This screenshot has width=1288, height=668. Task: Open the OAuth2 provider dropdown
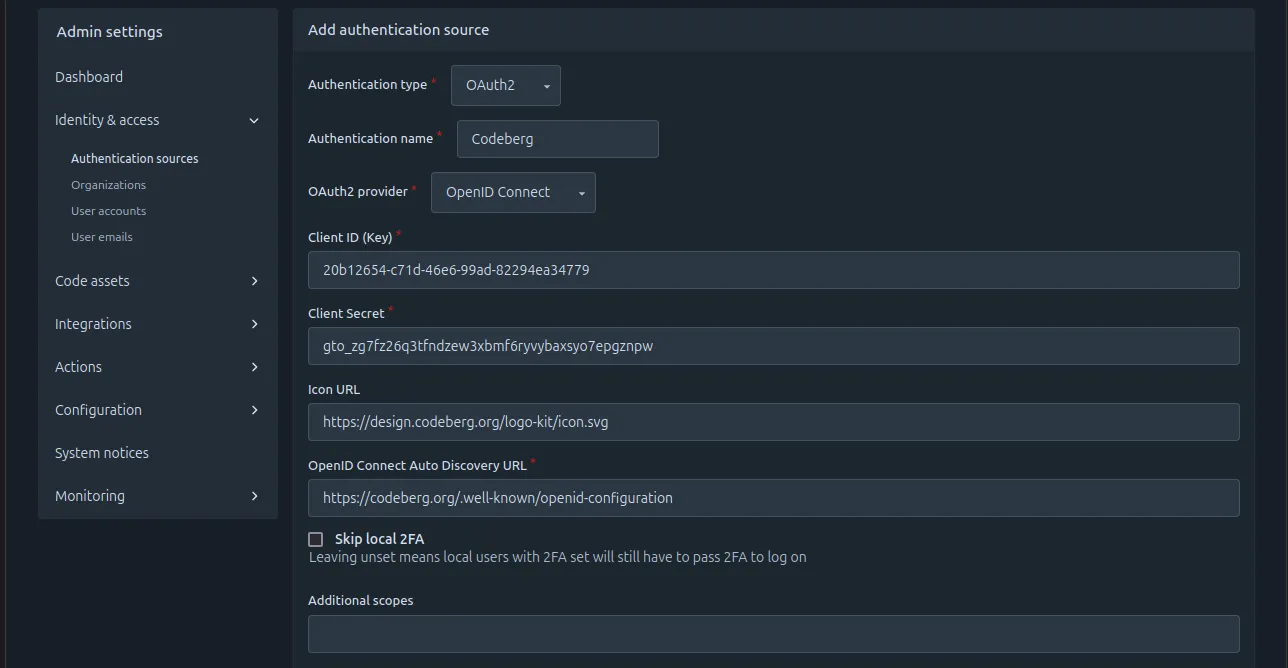pos(512,192)
